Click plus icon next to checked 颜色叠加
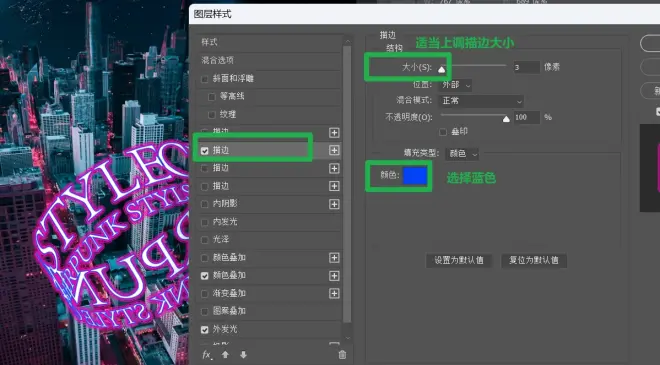This screenshot has width=660, height=365. coord(334,276)
